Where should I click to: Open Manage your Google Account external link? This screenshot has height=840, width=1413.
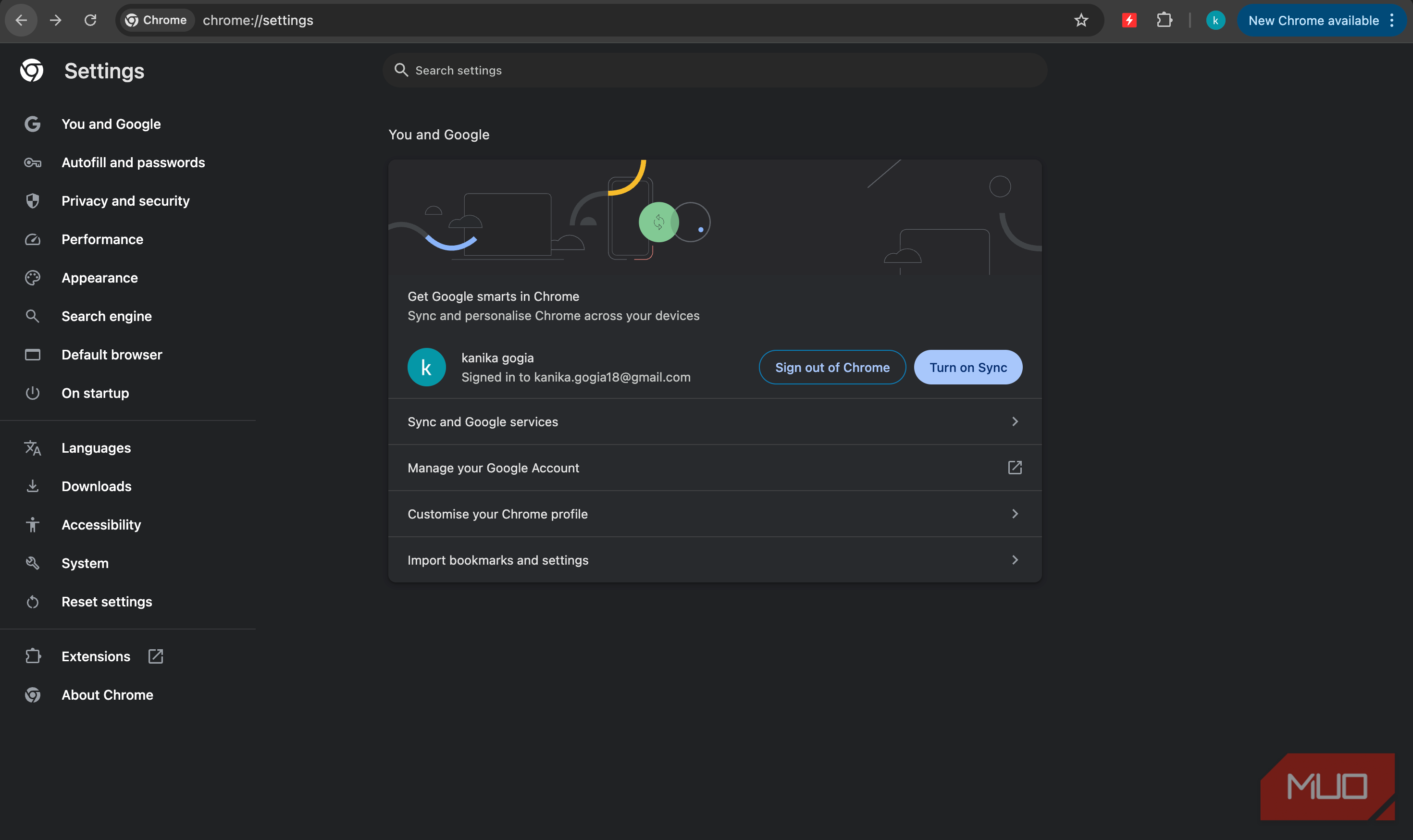(x=1015, y=468)
